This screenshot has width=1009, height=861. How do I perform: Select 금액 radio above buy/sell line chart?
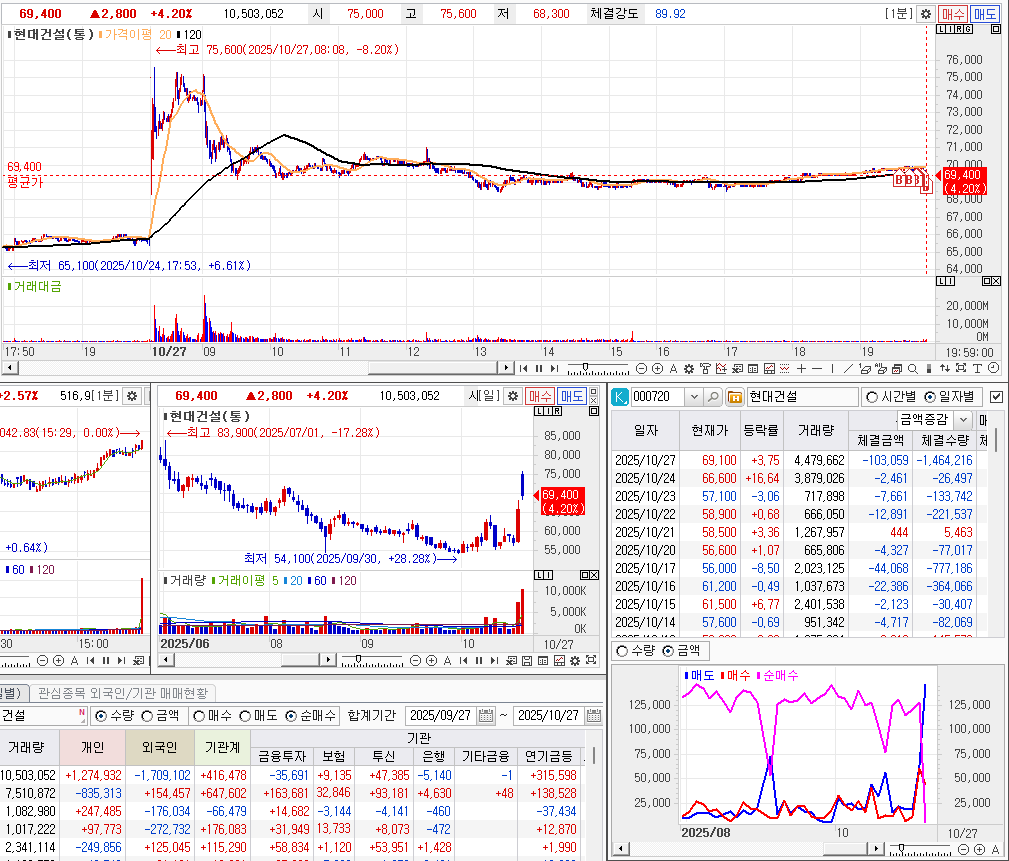point(668,651)
